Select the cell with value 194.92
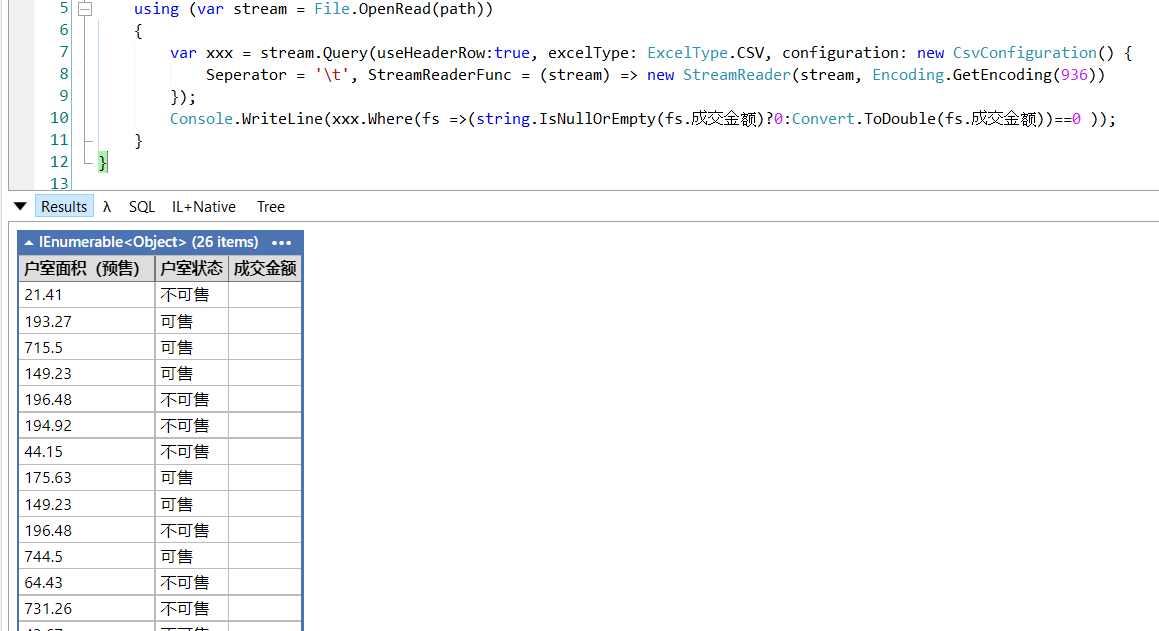 pyautogui.click(x=86, y=426)
